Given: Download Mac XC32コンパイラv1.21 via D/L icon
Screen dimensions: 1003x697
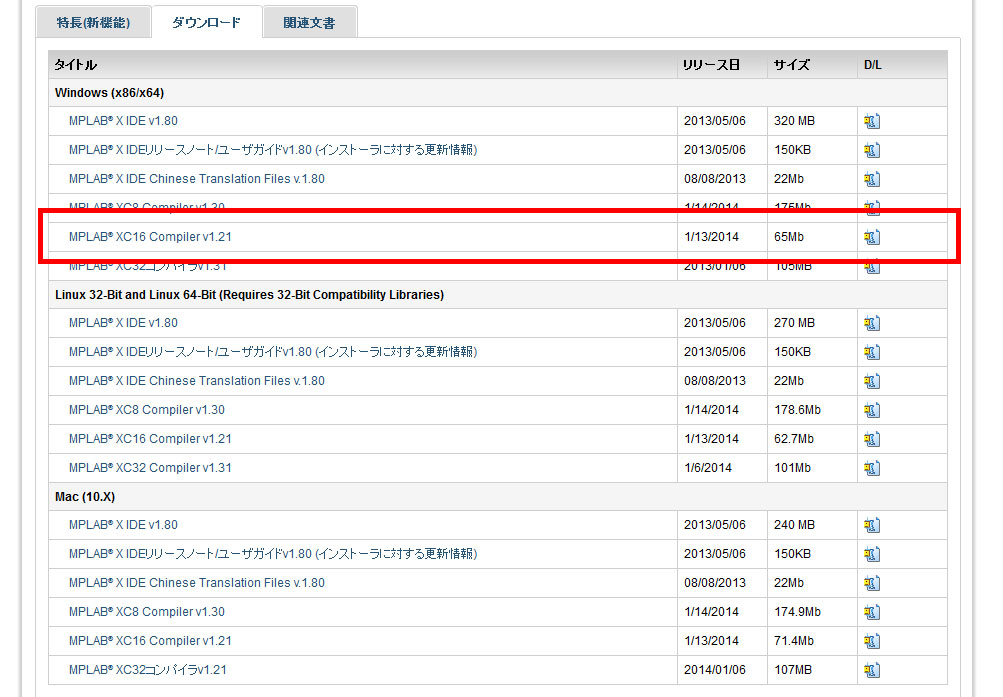Looking at the screenshot, I should [871, 670].
